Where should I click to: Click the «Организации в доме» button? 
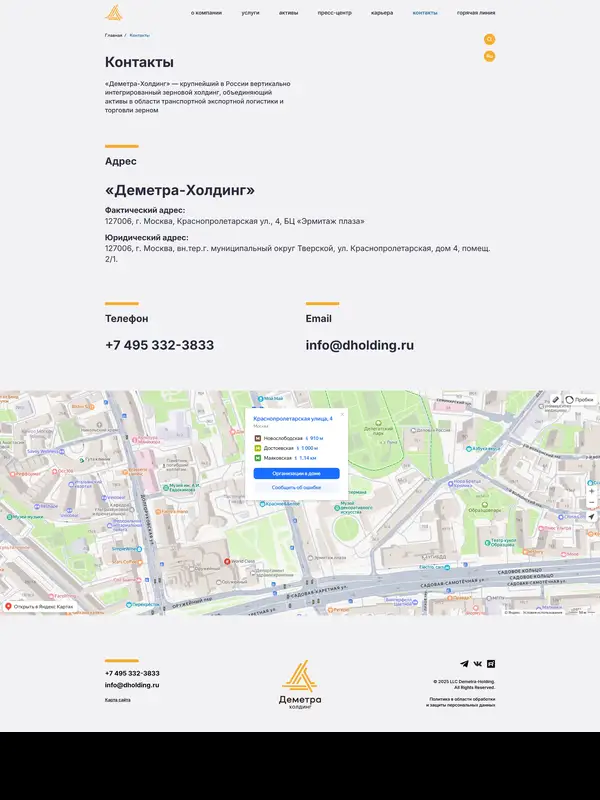296,473
